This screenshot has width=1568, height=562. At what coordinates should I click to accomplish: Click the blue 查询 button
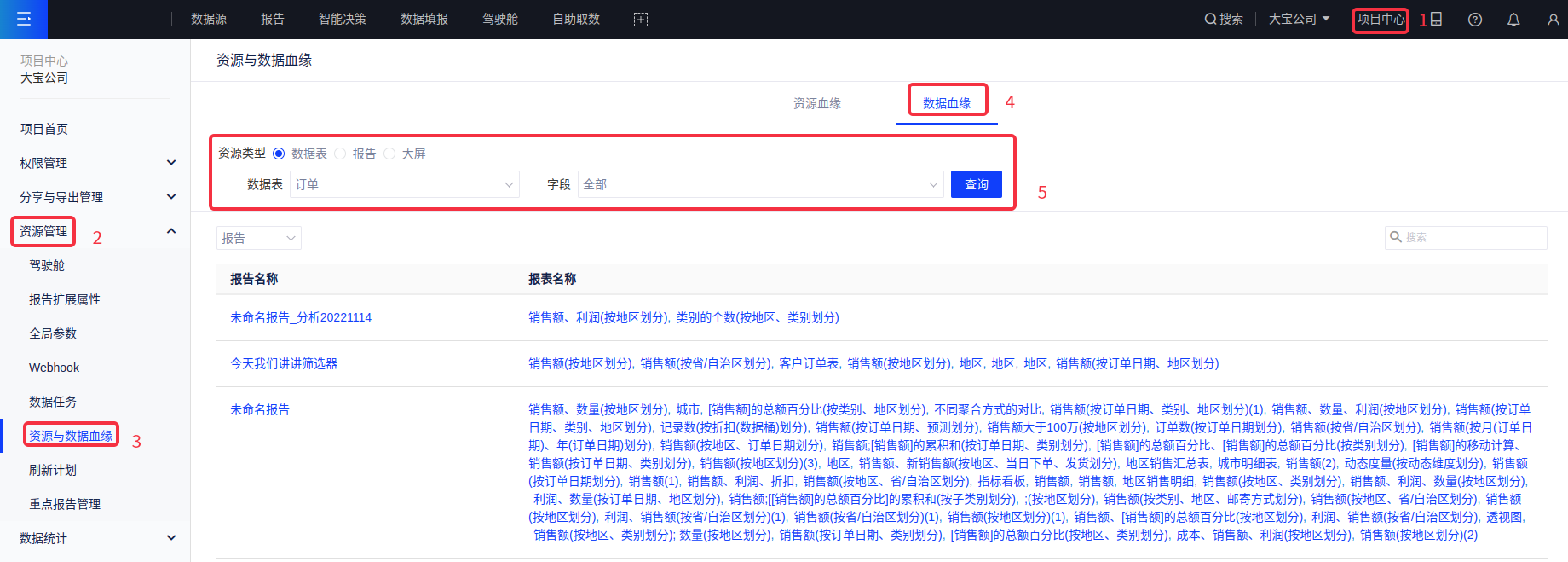coord(976,184)
